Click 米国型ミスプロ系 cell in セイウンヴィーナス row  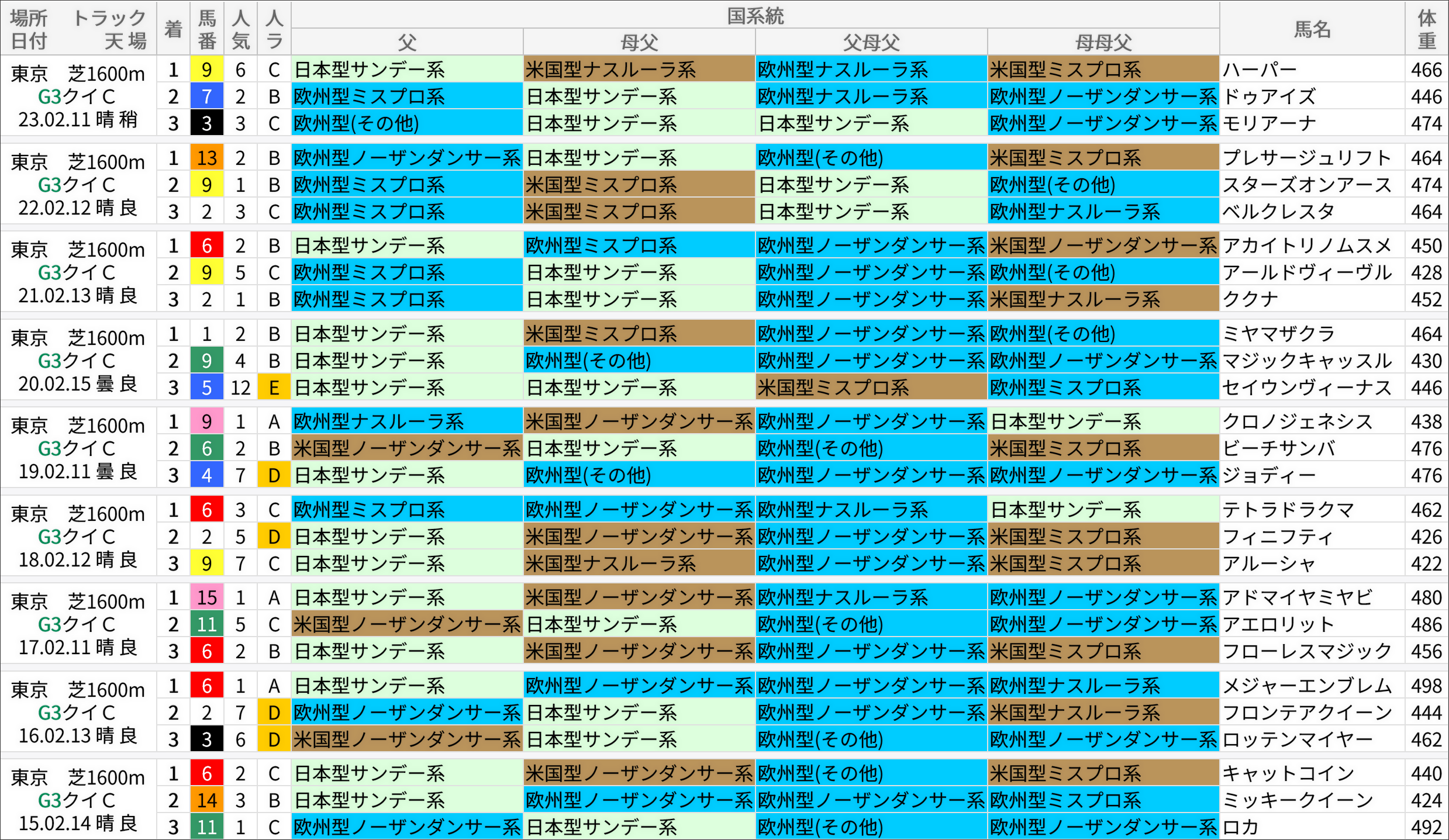click(871, 388)
